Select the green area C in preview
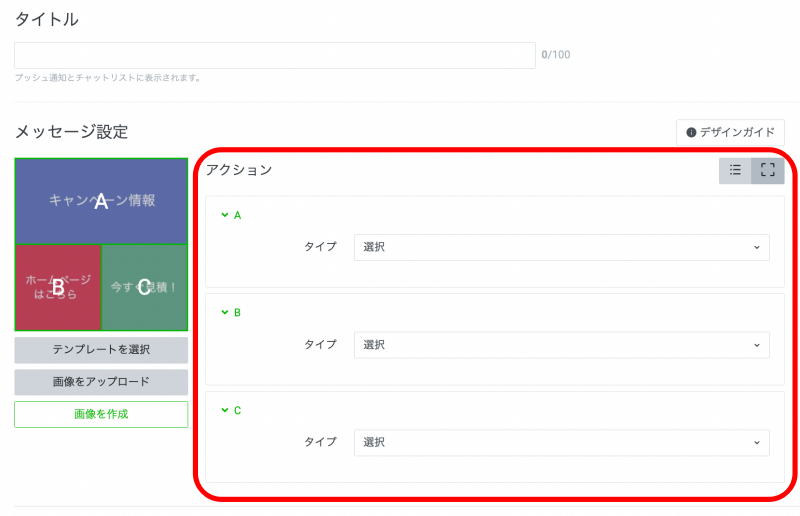The image size is (800, 516). point(144,288)
